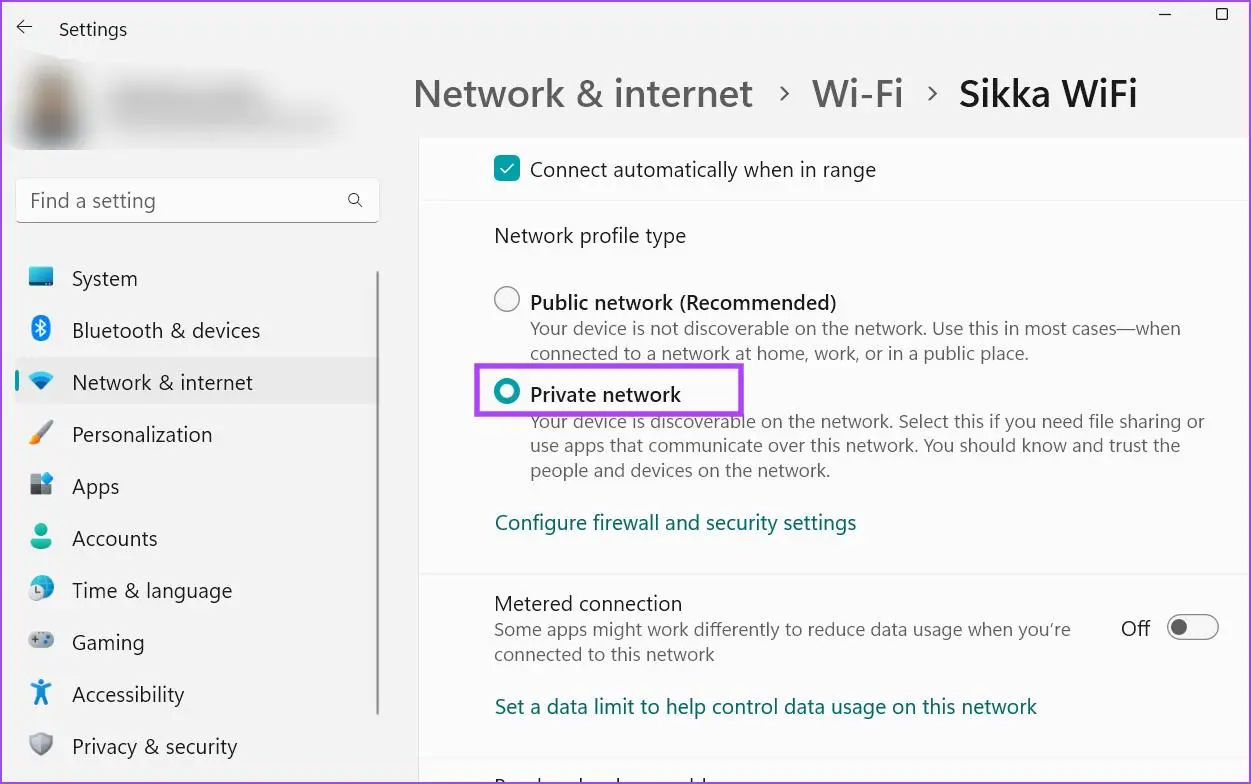
Task: Toggle Metered connection switch
Action: (x=1193, y=627)
